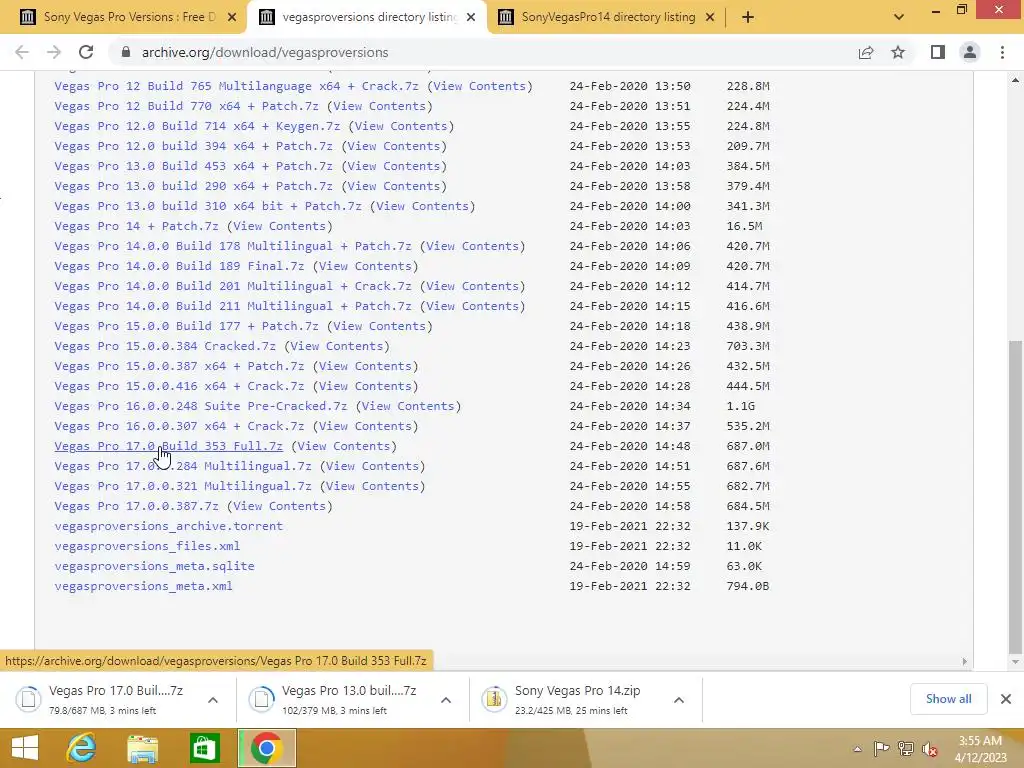Bookmark this page with star icon
The height and width of the screenshot is (768, 1024).
(x=899, y=52)
